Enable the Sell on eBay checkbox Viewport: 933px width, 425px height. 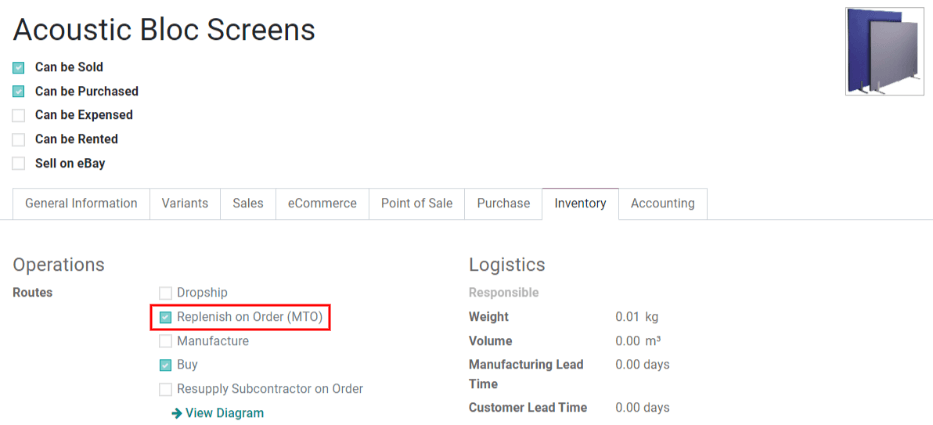[18, 164]
